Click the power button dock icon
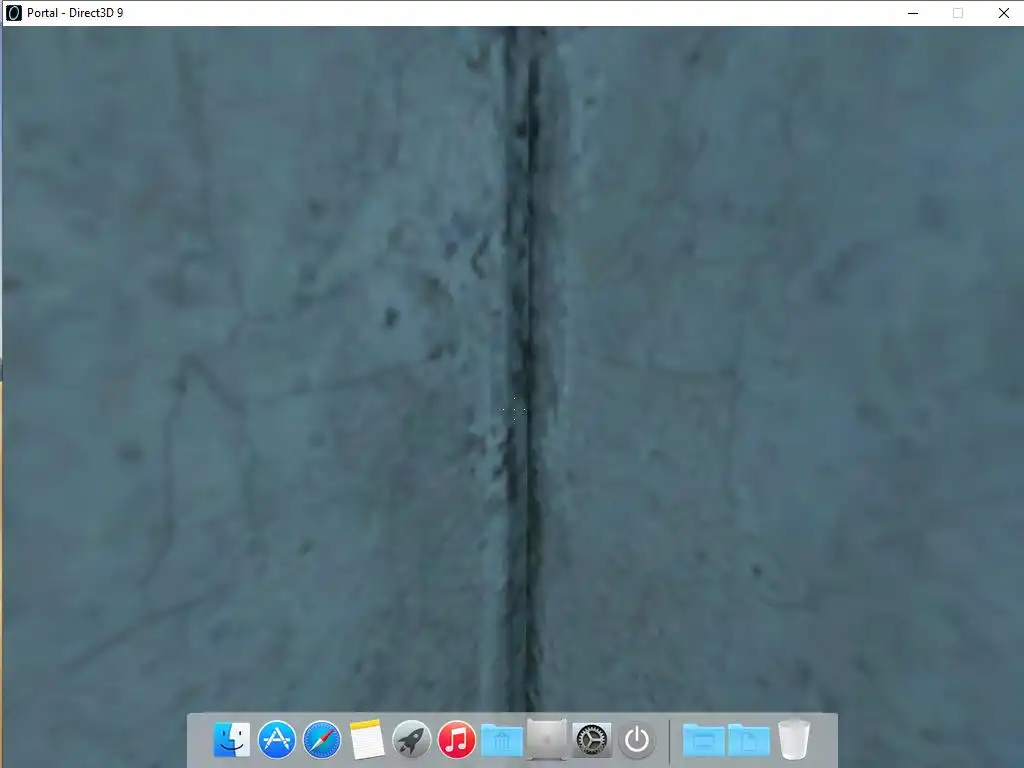Viewport: 1024px width, 768px height. 637,740
